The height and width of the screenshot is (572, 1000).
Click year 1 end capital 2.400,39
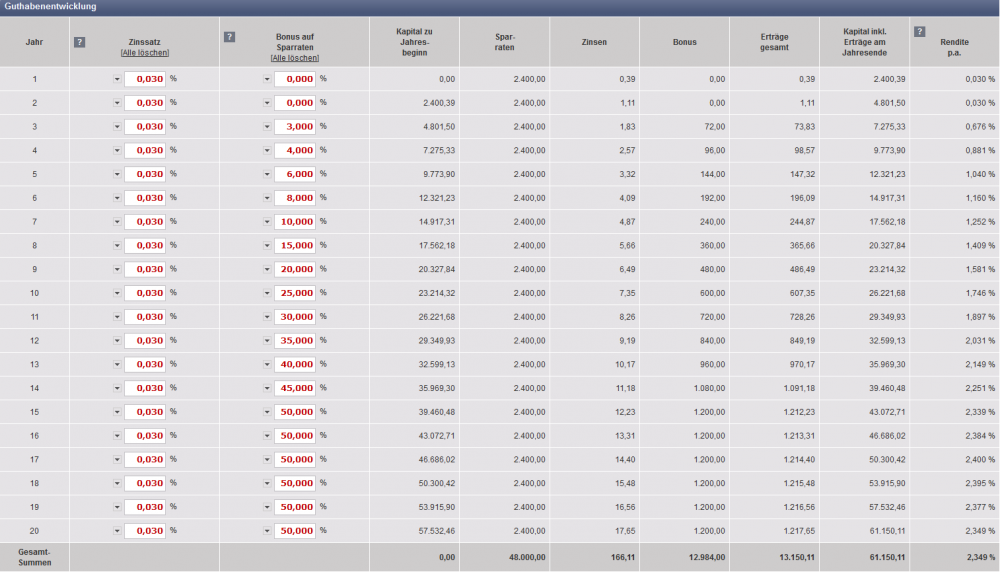coord(890,79)
